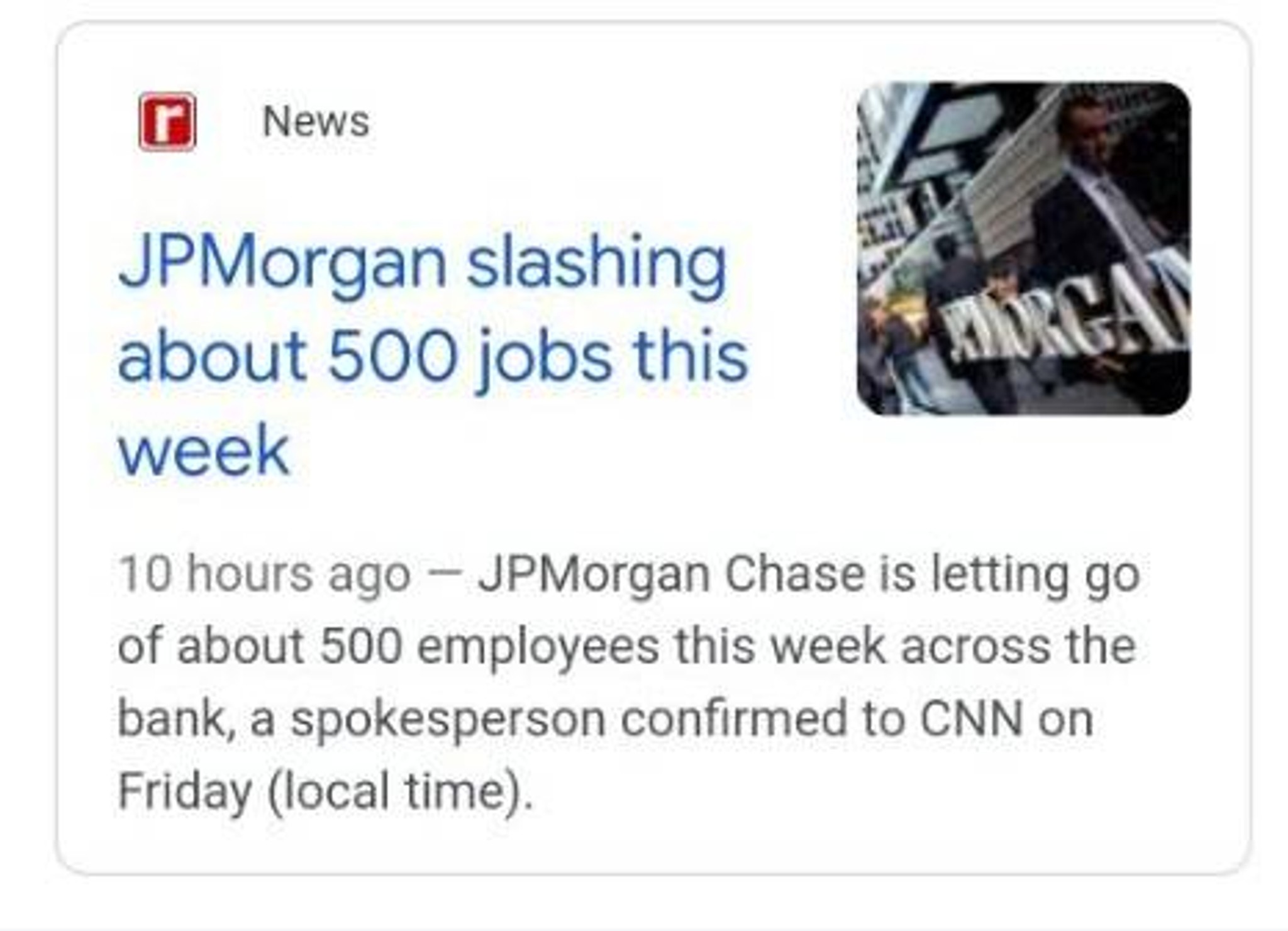The height and width of the screenshot is (931, 1288).
Task: Click the number '500' in the headline
Action: [x=392, y=356]
